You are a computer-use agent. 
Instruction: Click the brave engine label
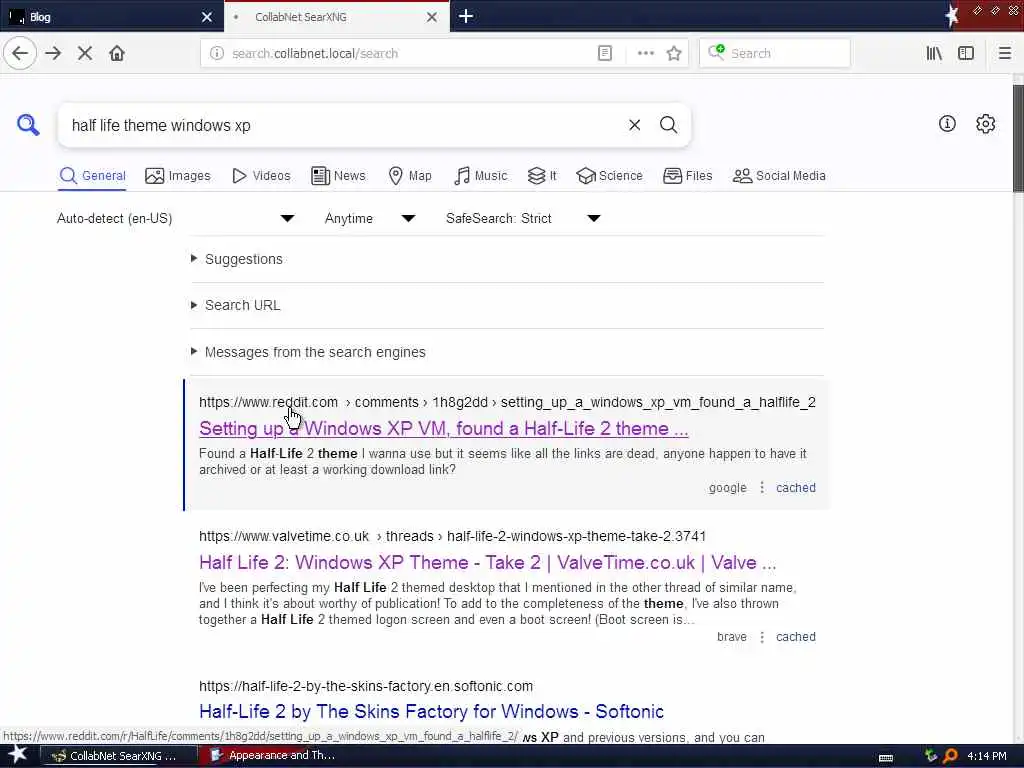pyautogui.click(x=731, y=637)
